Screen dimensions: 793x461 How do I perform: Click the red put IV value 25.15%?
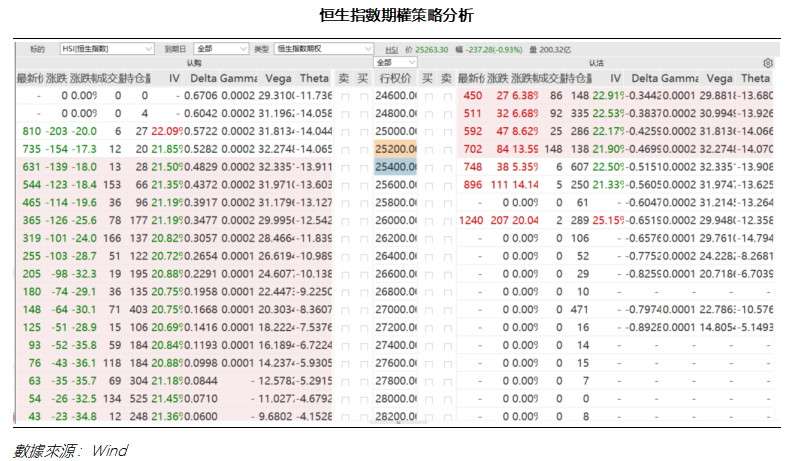pyautogui.click(x=608, y=220)
